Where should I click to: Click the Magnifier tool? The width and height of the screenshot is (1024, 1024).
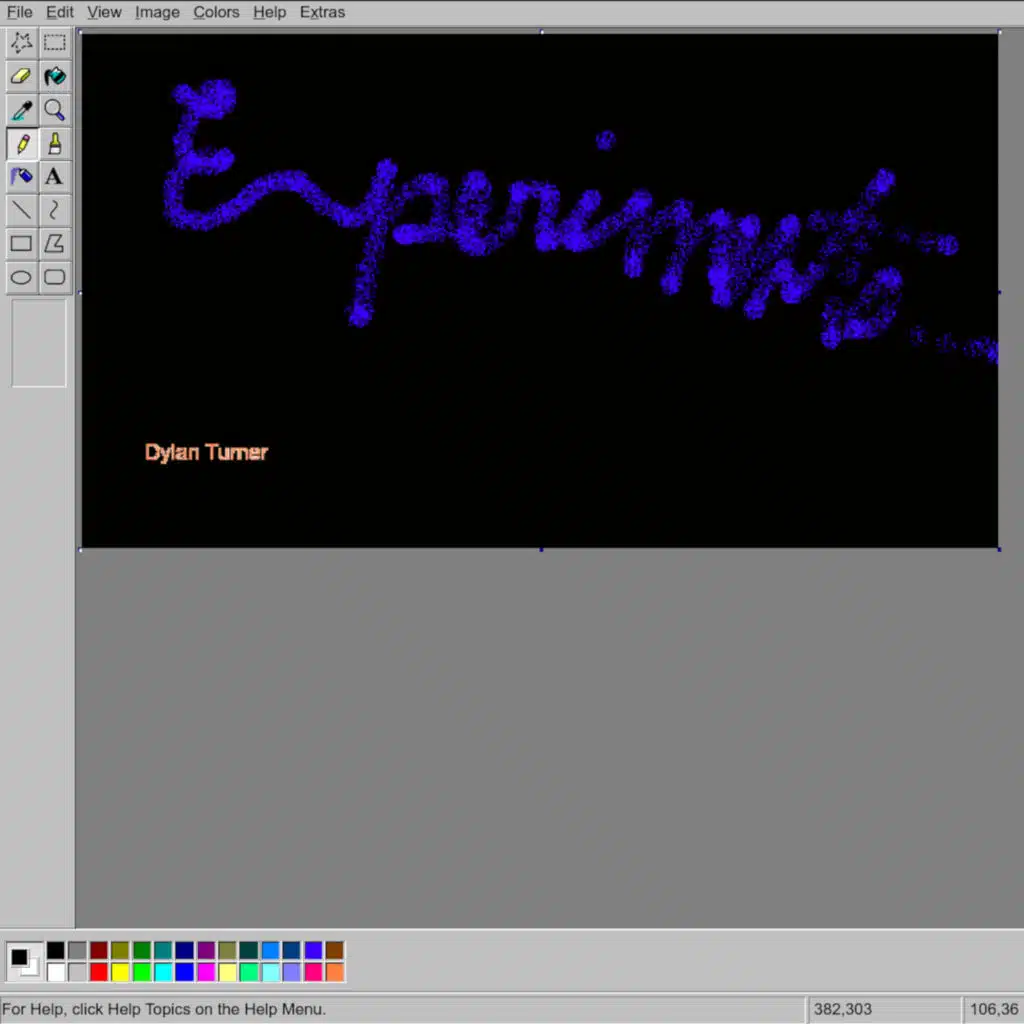[55, 110]
